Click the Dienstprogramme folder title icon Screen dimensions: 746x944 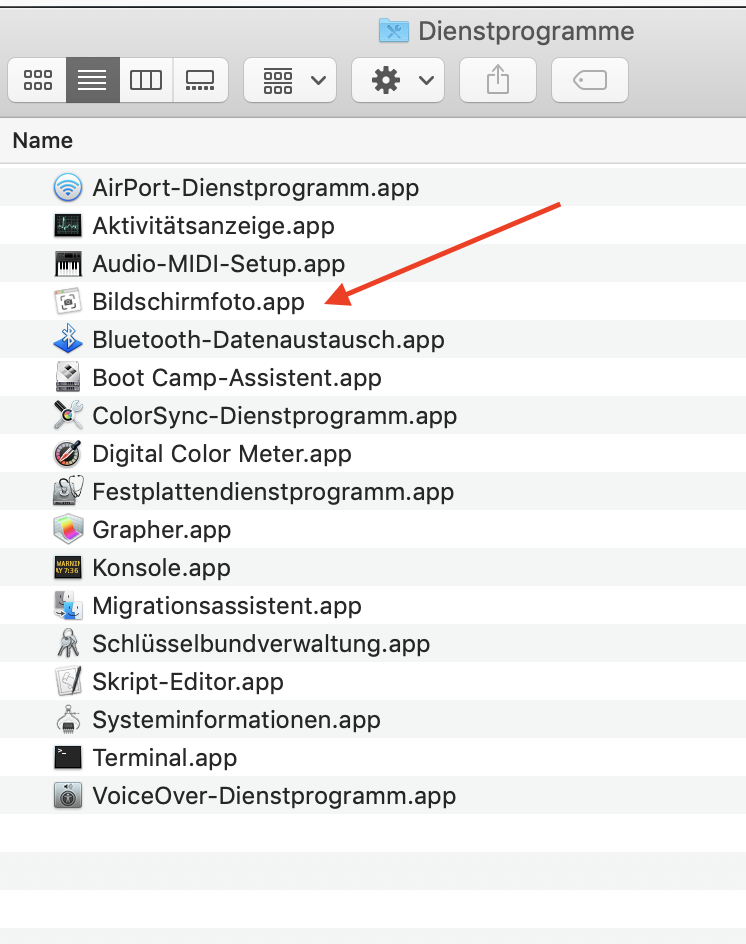click(x=393, y=31)
